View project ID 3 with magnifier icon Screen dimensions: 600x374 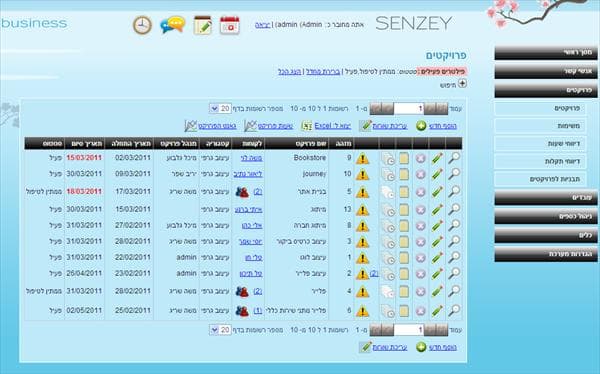(454, 241)
